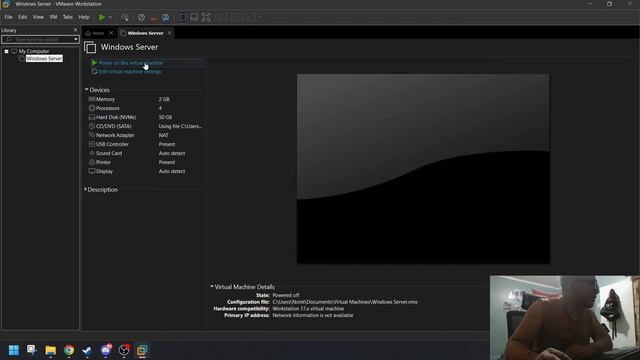Click Send Ctrl+Alt+Del toolbar icon
640x360 pixels.
[x=125, y=17]
